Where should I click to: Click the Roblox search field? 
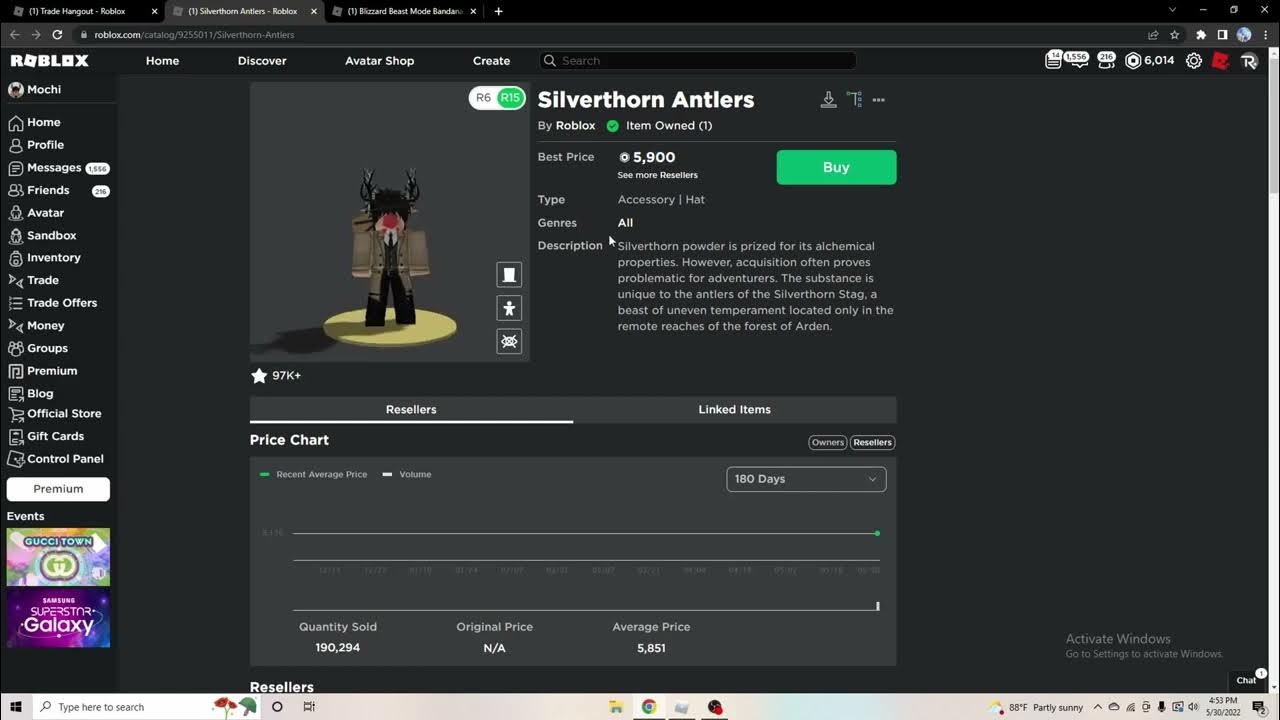(x=698, y=61)
